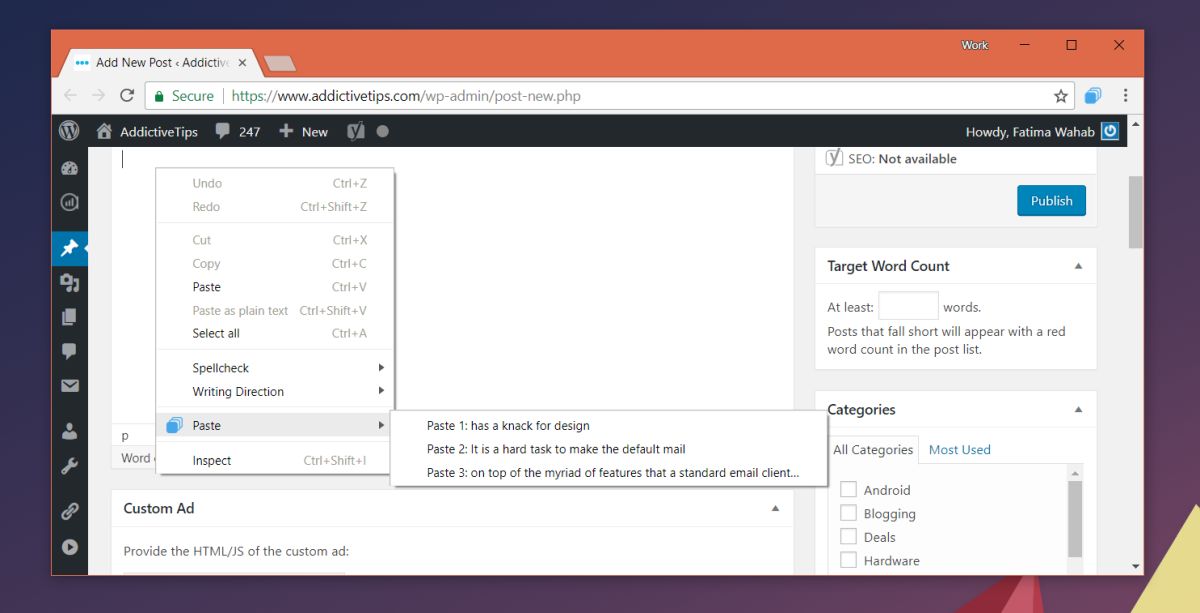1200x613 pixels.
Task: Switch to the All Categories tab
Action: point(873,450)
